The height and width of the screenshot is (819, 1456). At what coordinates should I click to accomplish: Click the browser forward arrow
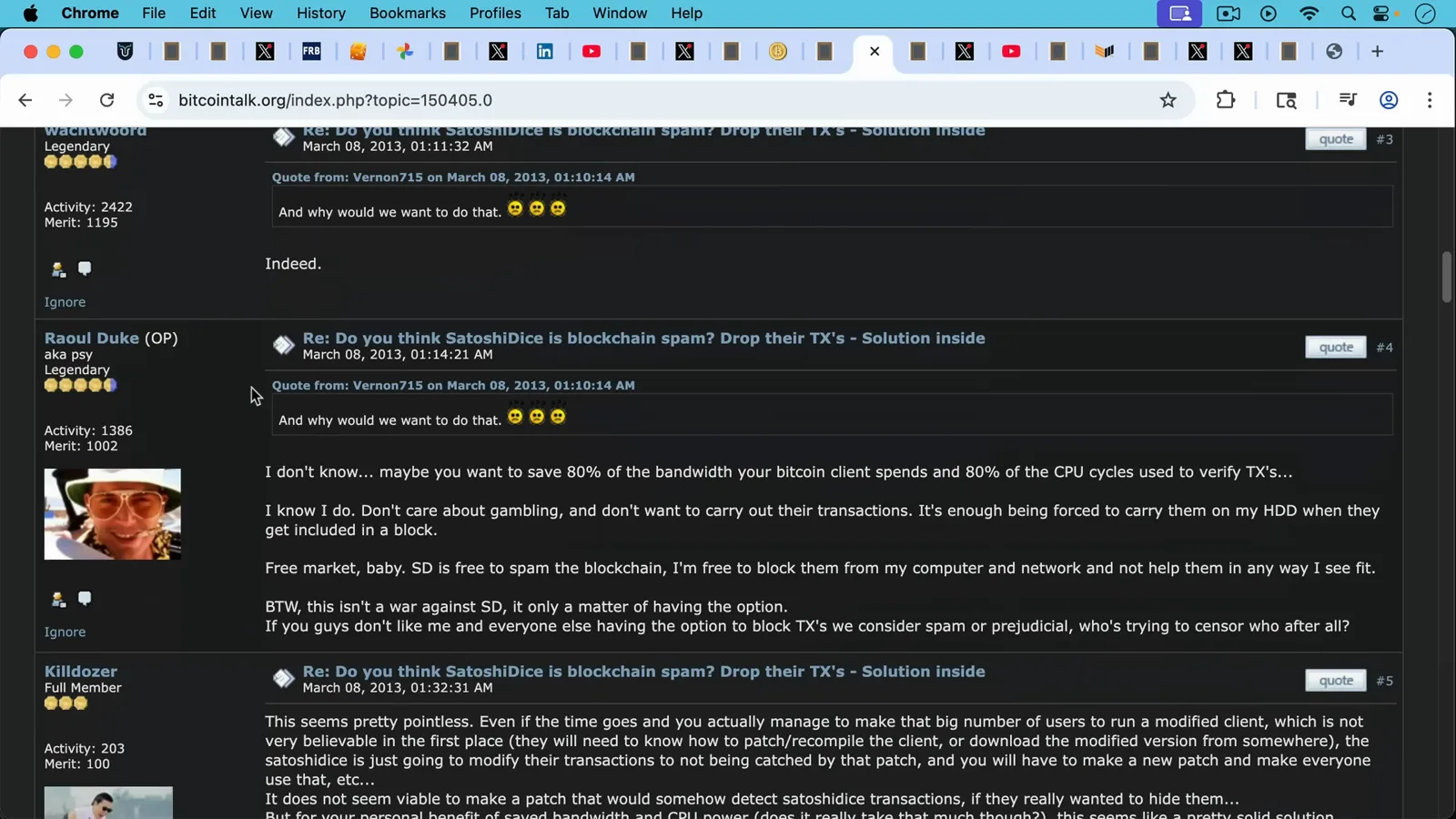66,100
